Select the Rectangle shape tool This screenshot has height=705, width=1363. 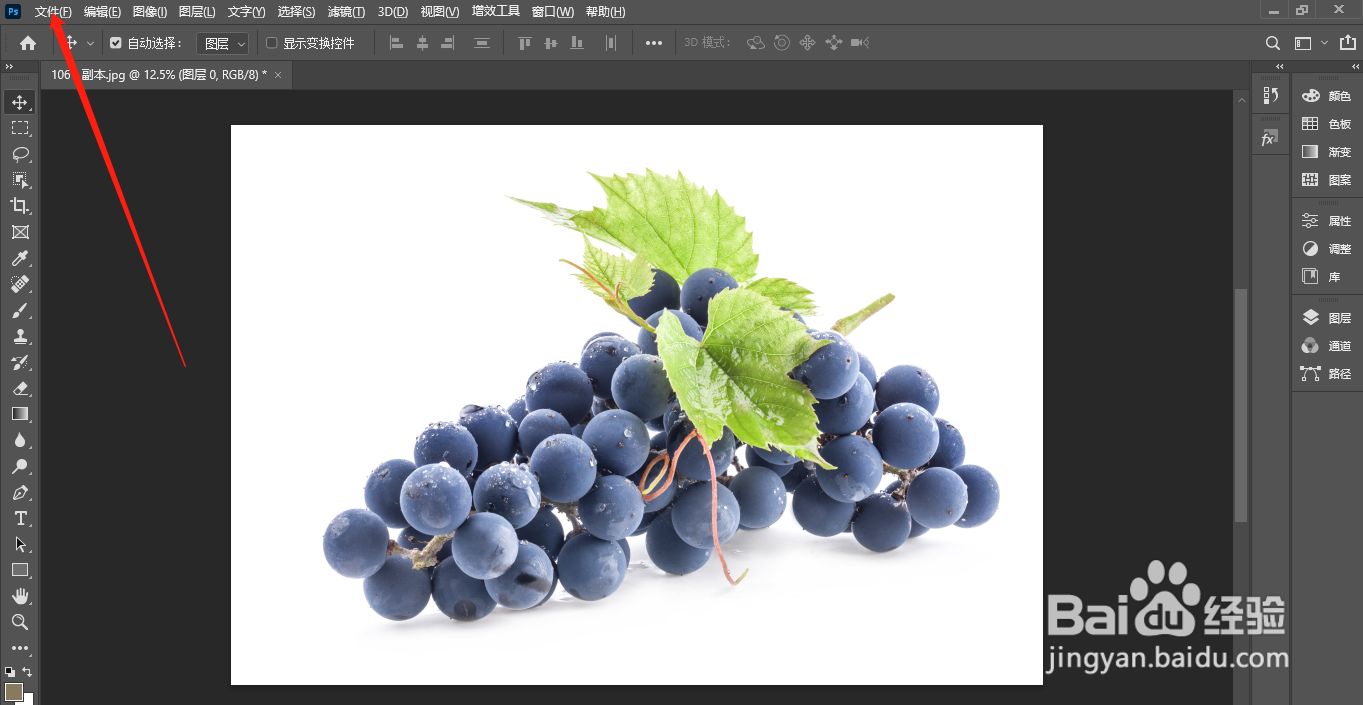tap(20, 570)
